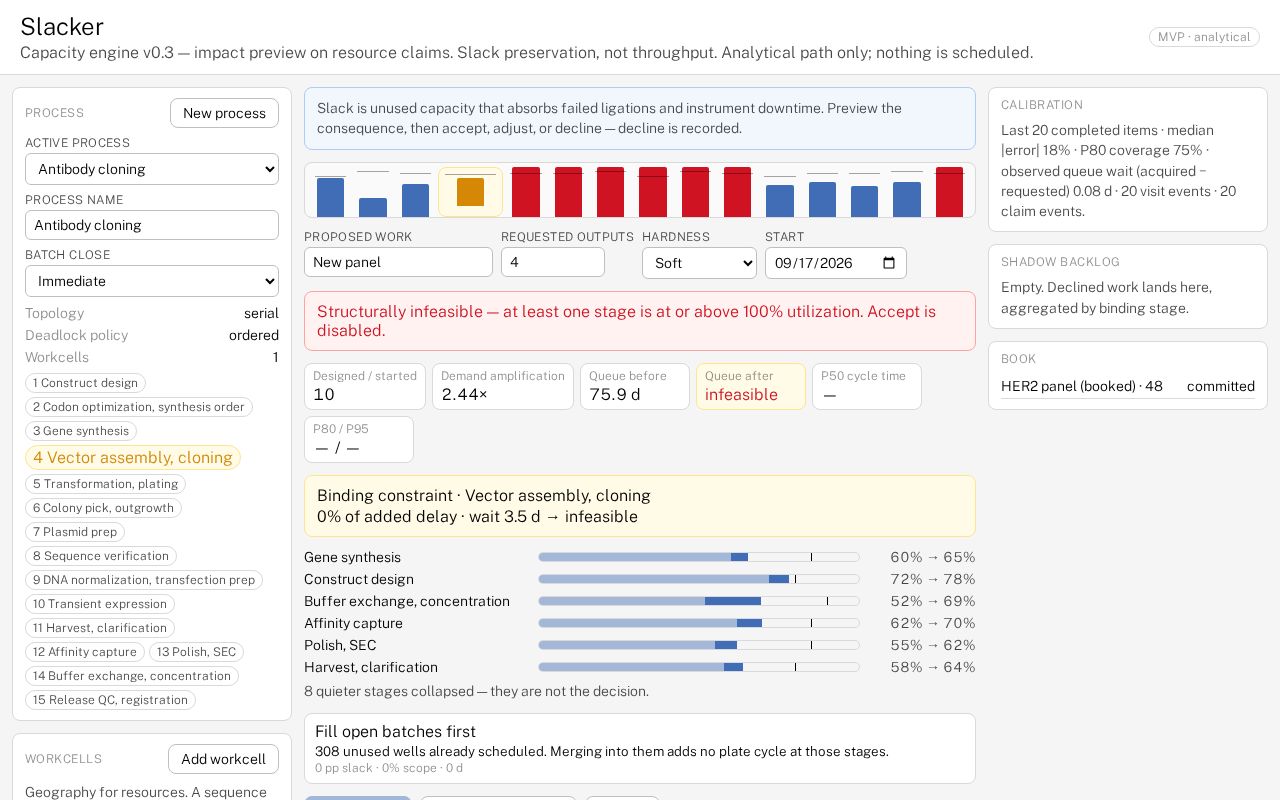Click the MVP · analytical badge
1280x800 pixels.
1204,37
